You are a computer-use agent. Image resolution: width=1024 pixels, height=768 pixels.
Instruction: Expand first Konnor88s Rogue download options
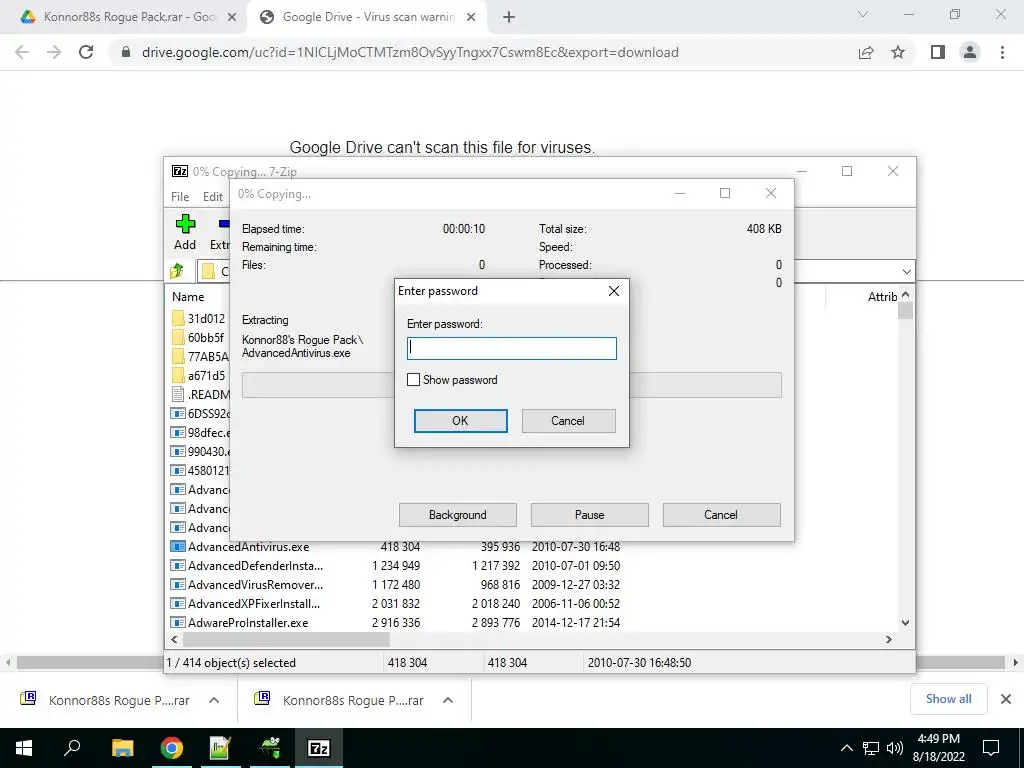(214, 700)
